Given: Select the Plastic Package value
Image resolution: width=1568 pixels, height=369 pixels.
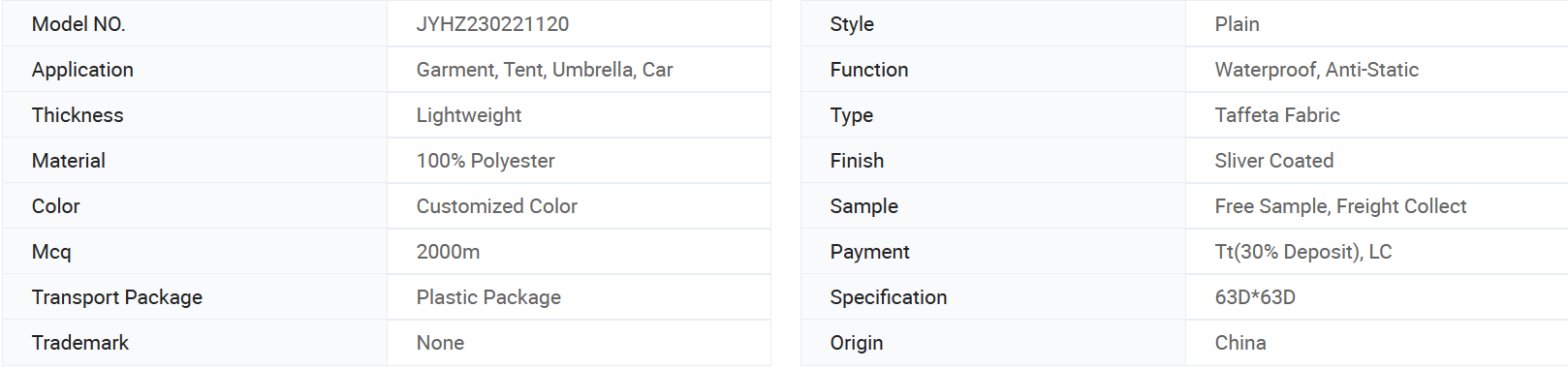Looking at the screenshot, I should 488,297.
